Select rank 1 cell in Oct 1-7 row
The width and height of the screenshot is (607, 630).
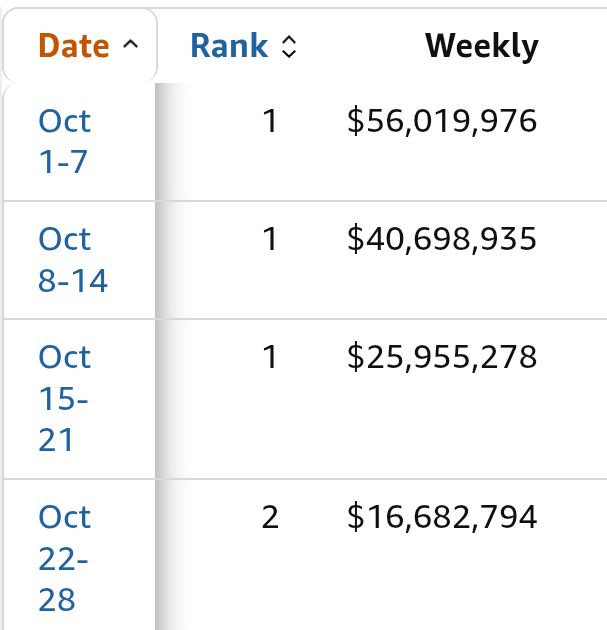point(270,121)
